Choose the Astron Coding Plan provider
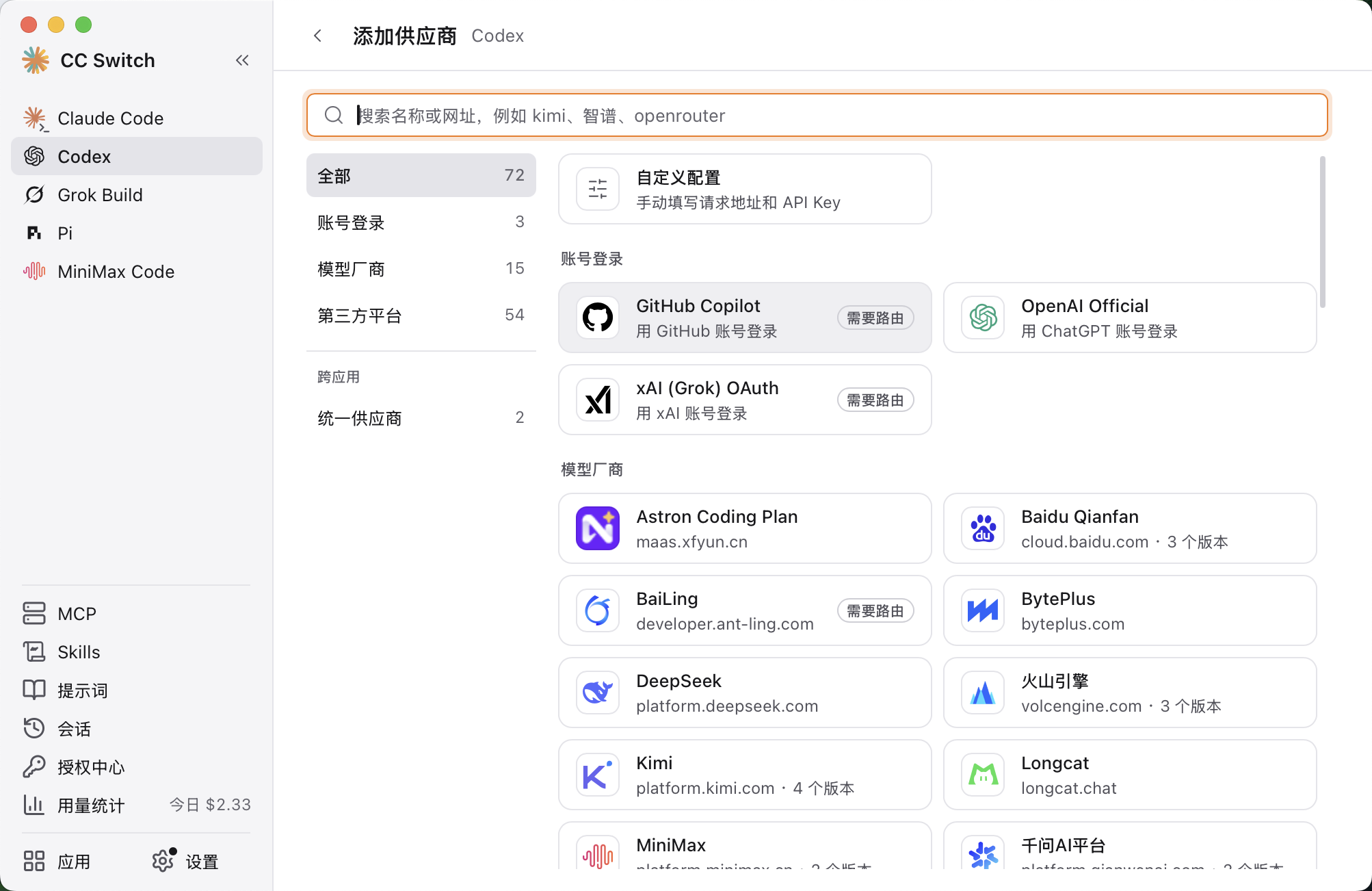 click(745, 528)
